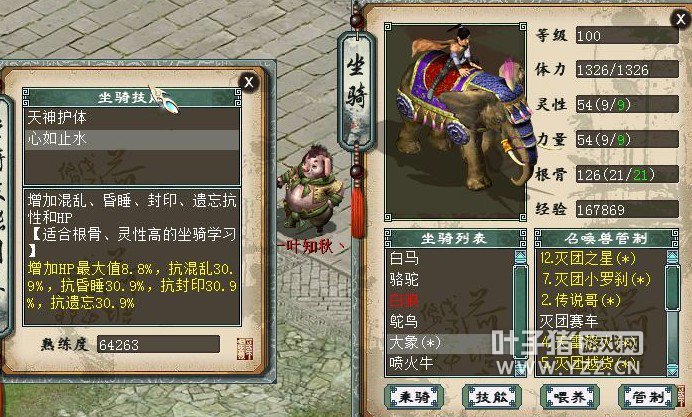Click mount list scroll-up arrow
692x417 pixels.
[520, 257]
